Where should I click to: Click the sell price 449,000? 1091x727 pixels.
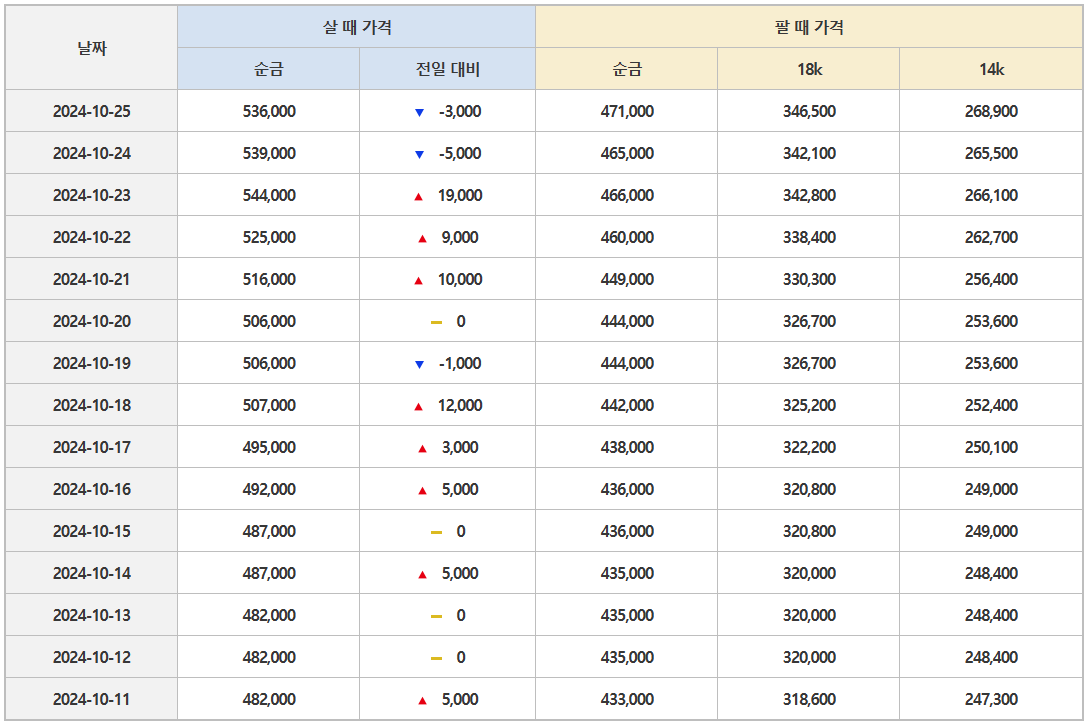(x=627, y=279)
